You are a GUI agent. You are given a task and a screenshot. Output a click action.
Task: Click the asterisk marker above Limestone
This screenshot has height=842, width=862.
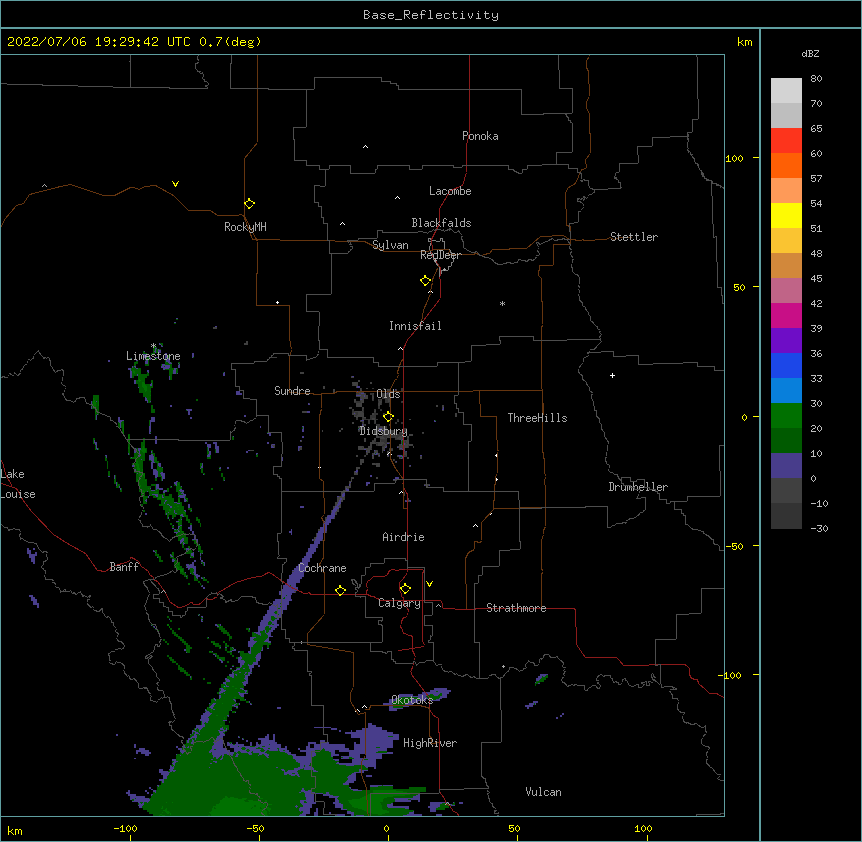tap(153, 346)
